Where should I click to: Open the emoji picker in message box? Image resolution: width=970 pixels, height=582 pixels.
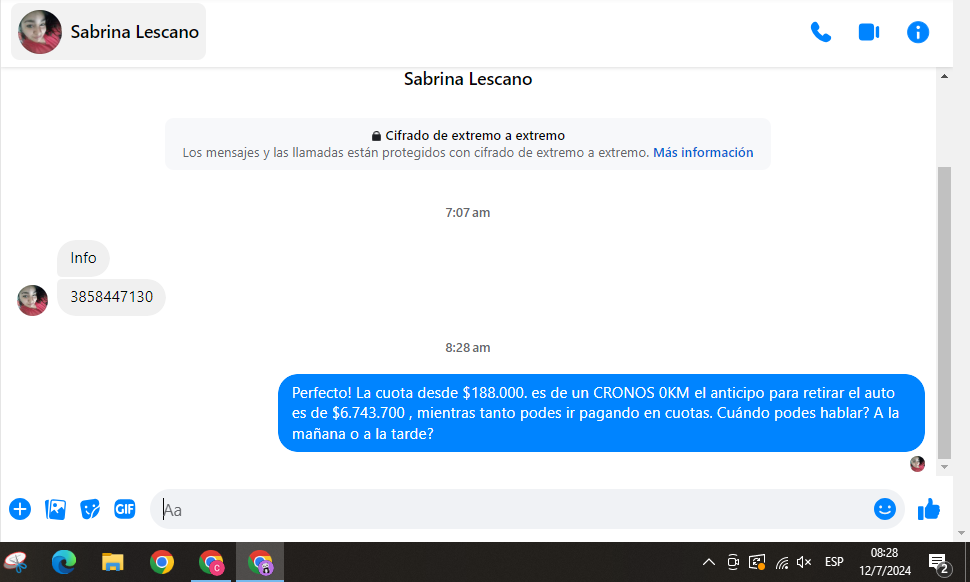[885, 509]
